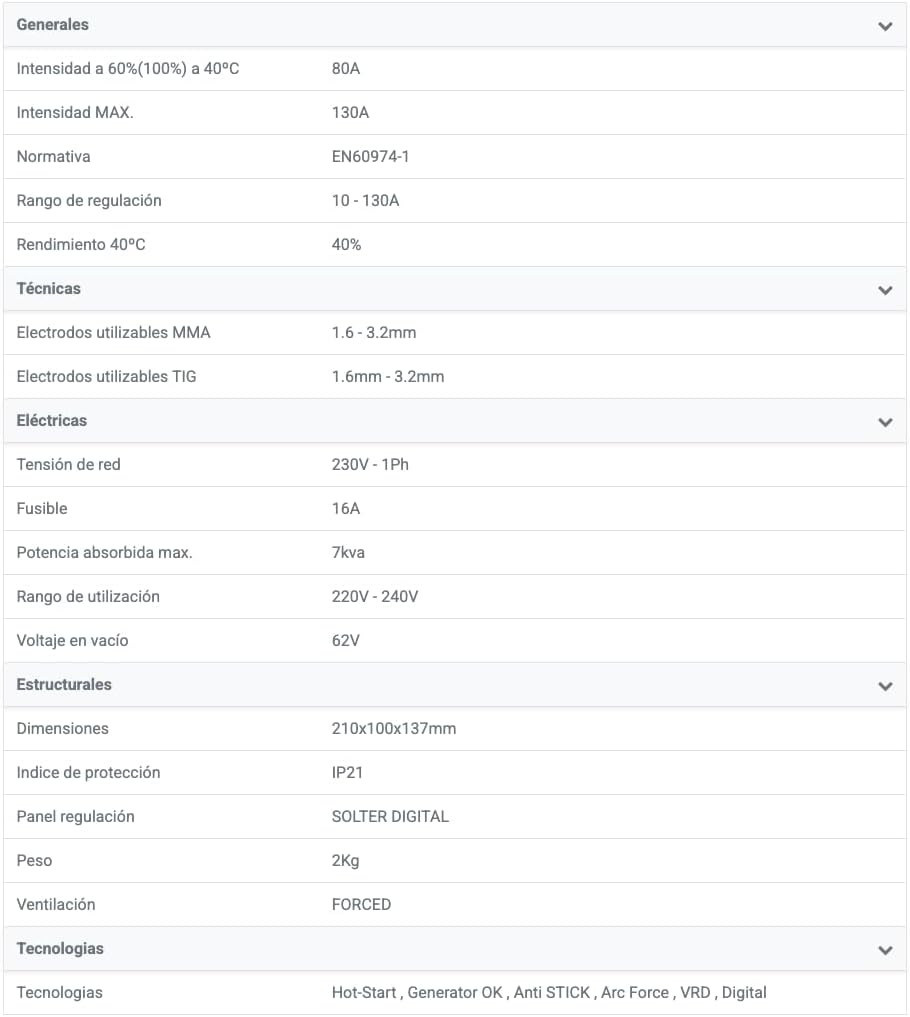
Task: Collapse the Eléctricas section chevron
Action: pyautogui.click(x=885, y=422)
